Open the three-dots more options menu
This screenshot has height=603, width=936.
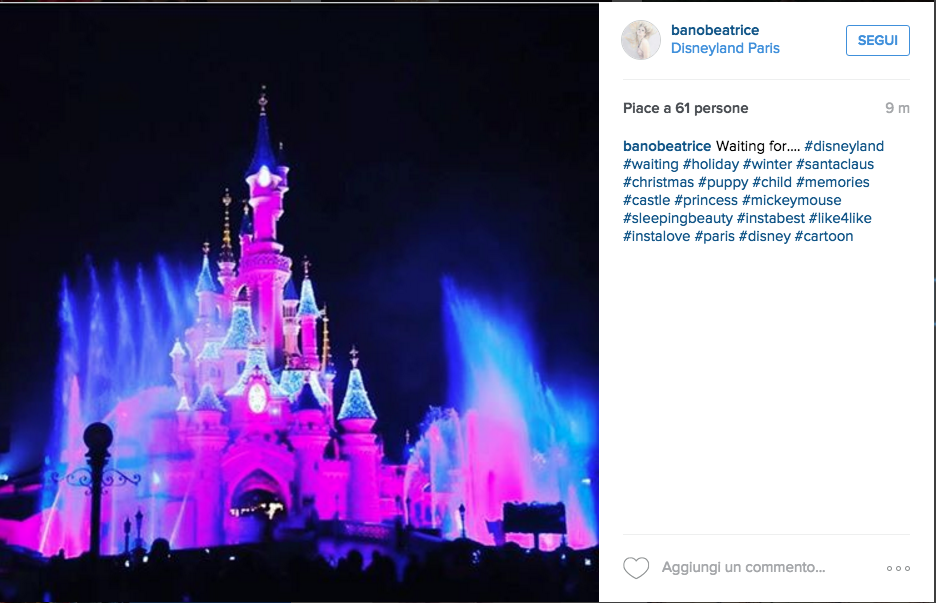[898, 568]
